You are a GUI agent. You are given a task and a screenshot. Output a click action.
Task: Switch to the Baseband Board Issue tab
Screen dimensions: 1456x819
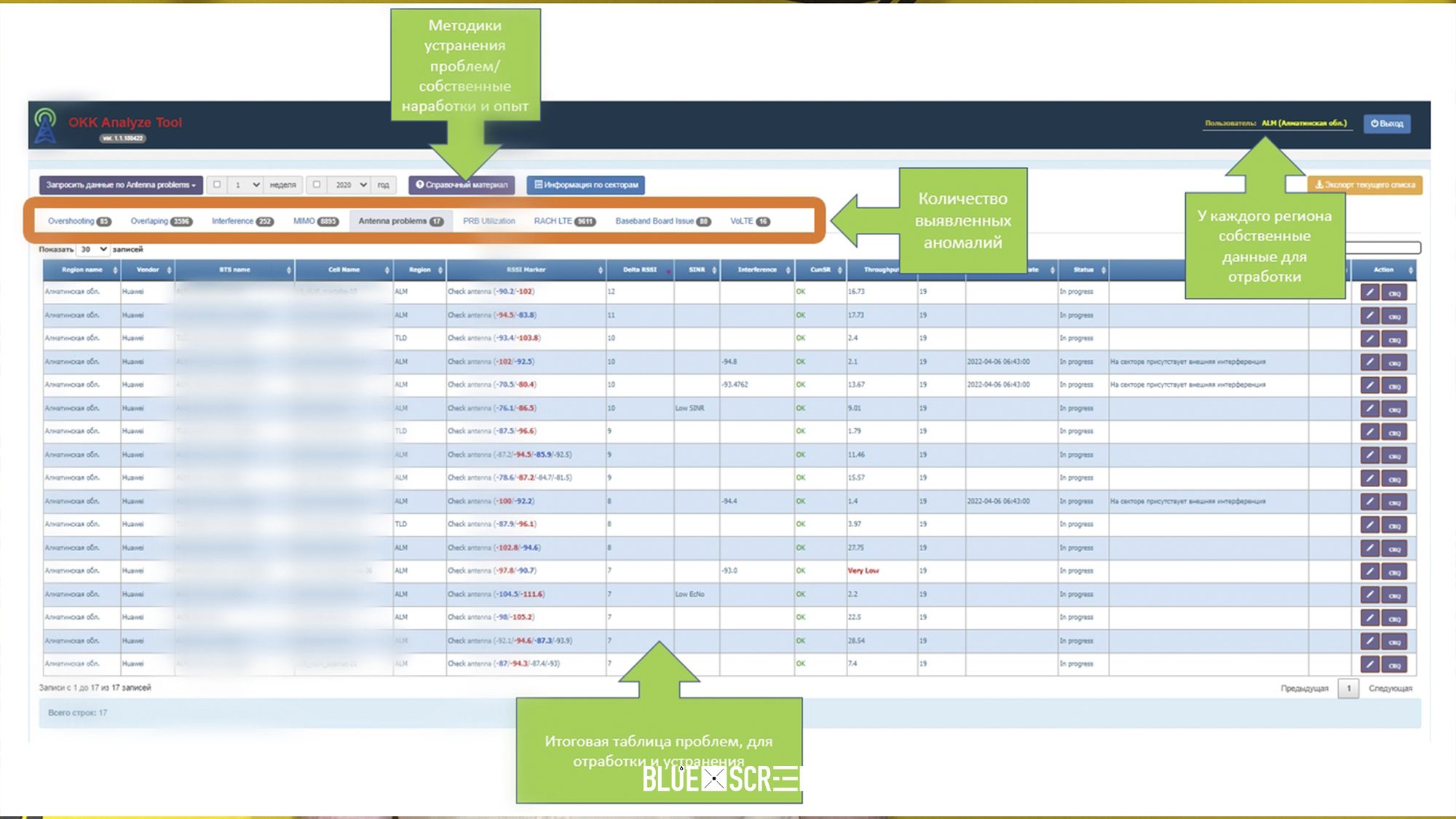662,221
